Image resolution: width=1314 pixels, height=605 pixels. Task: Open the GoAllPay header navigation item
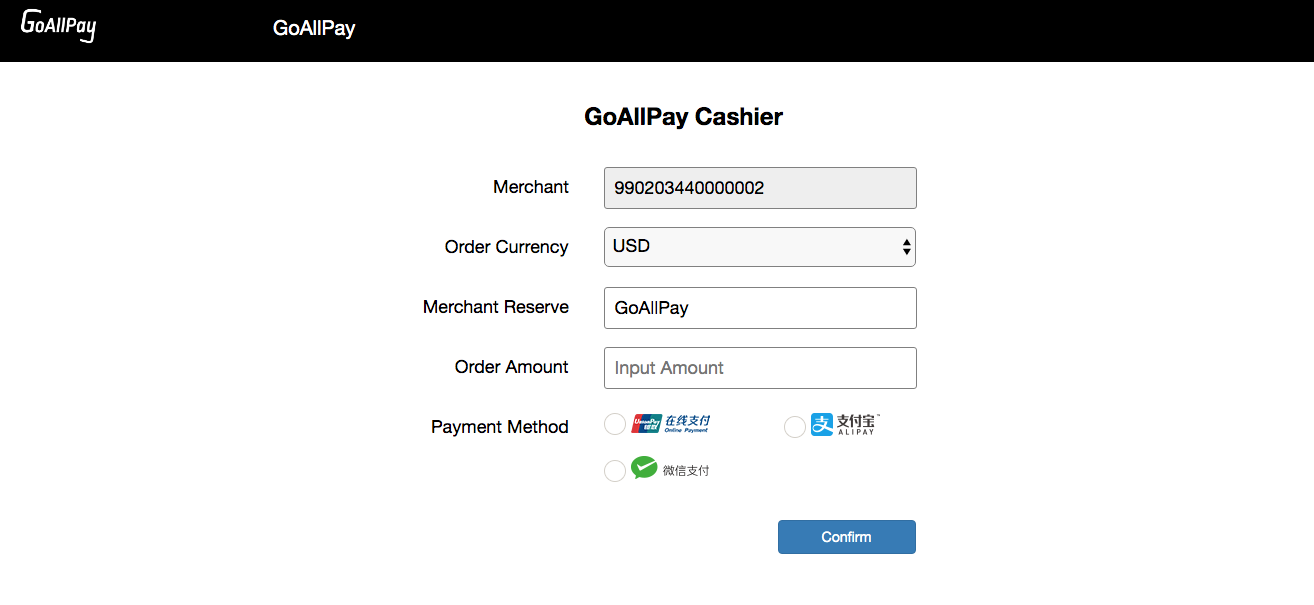[x=314, y=28]
